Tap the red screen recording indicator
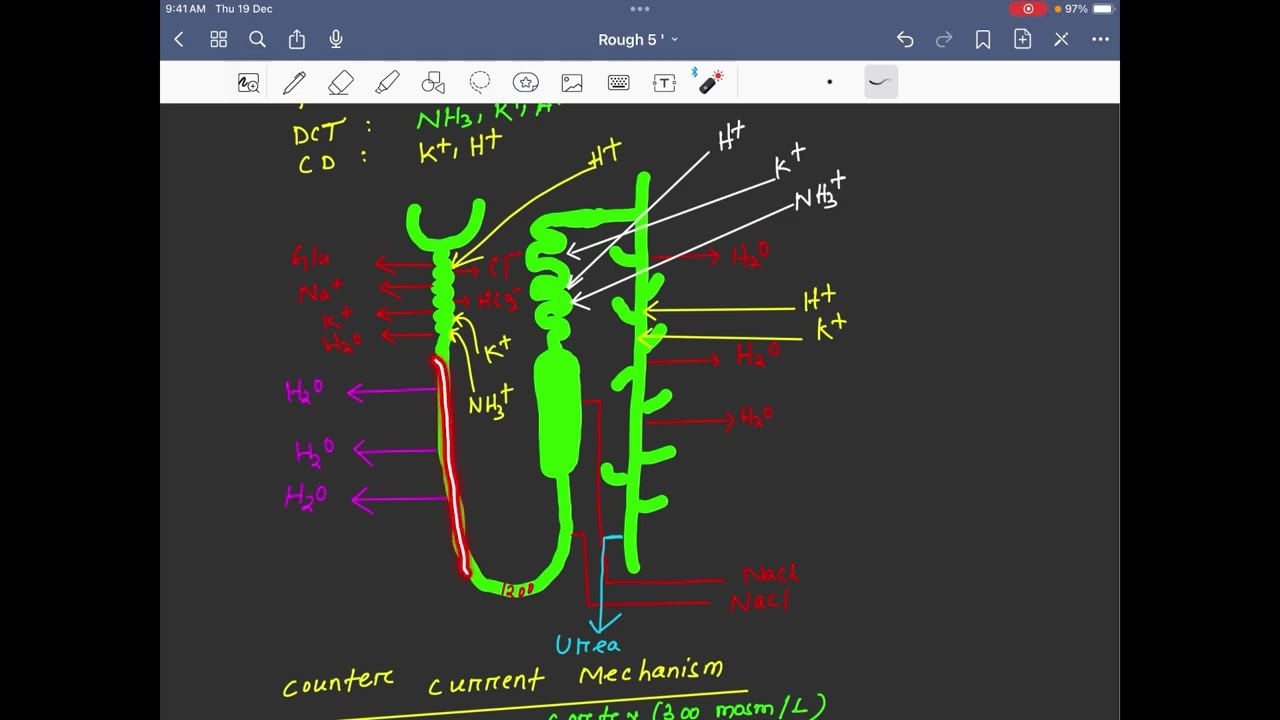 click(x=1028, y=8)
